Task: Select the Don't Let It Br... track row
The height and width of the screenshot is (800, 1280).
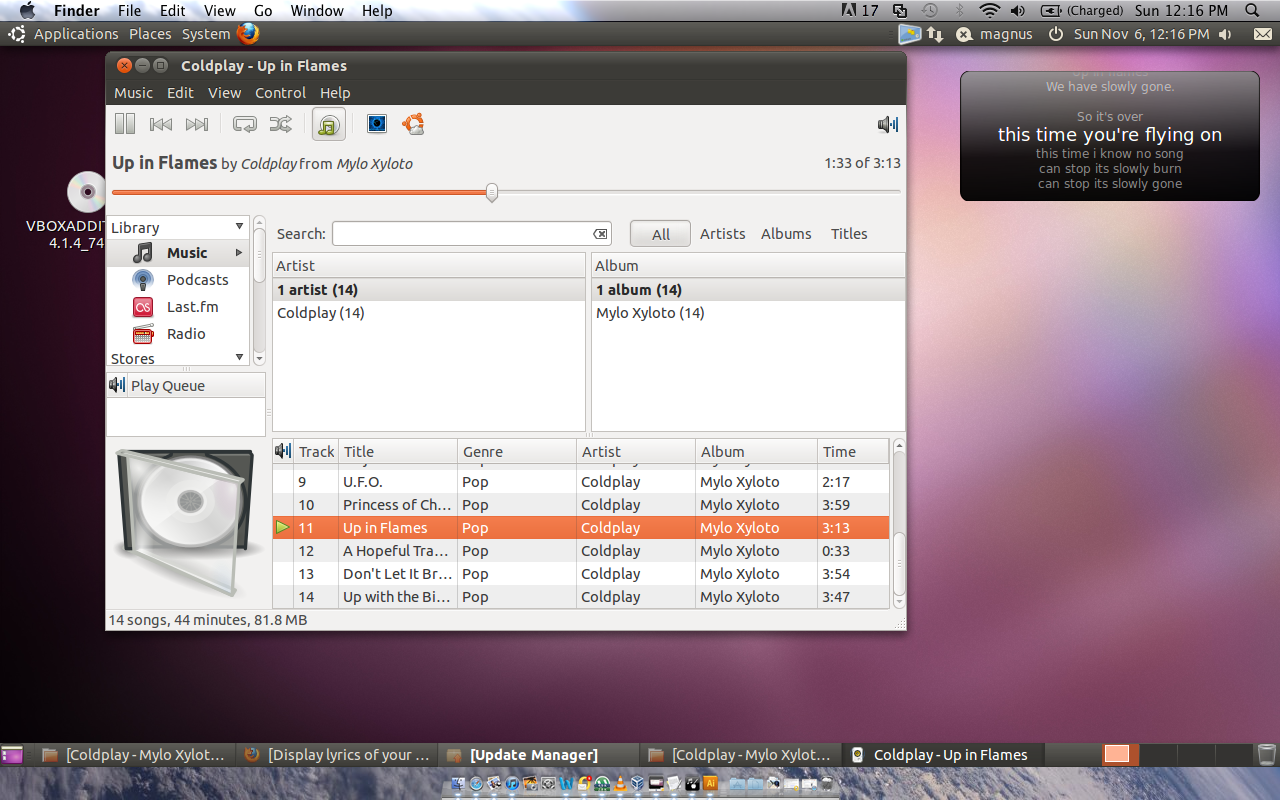Action: tap(581, 574)
